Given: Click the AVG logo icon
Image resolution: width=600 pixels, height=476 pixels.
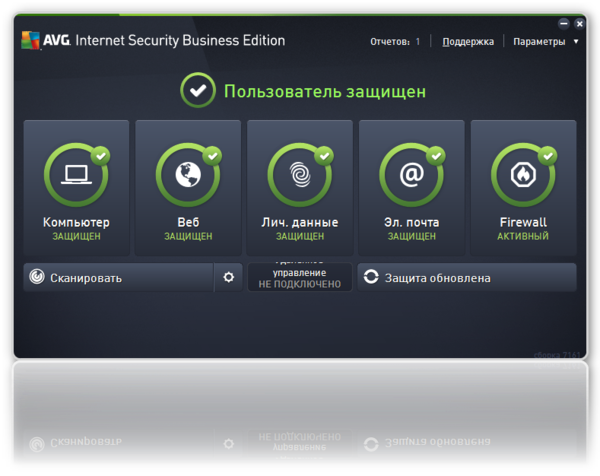Looking at the screenshot, I should click(x=30, y=40).
